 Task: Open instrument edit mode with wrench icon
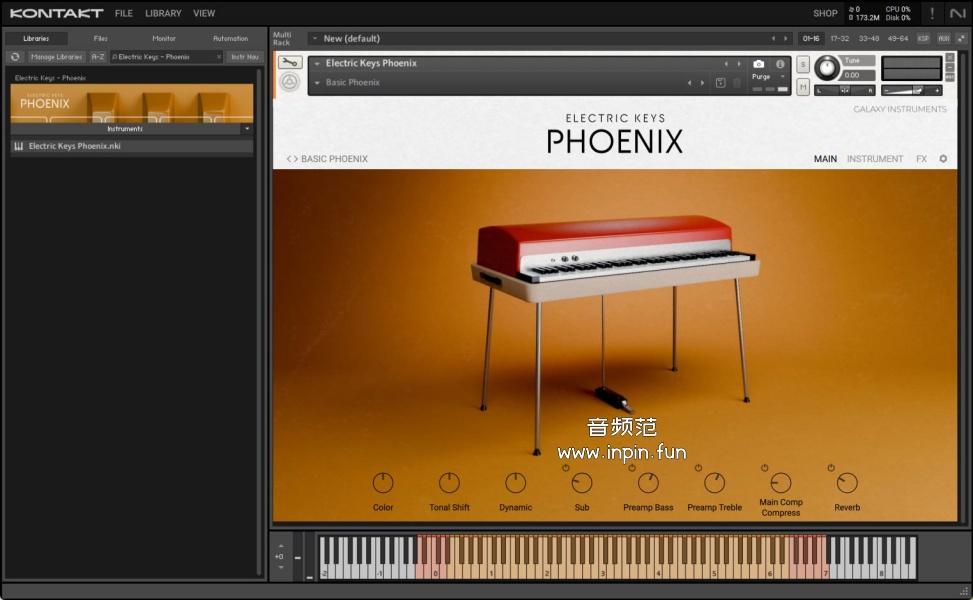tap(290, 62)
